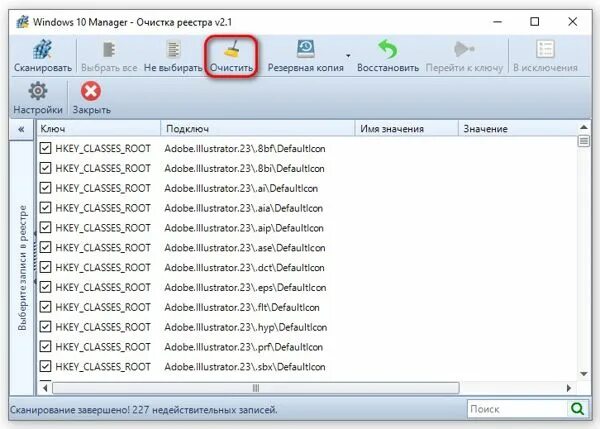Image resolution: width=600 pixels, height=429 pixels.
Task: Select the Adobe.Illustrator.23\.ai\DefaultIcon subkey text
Action: click(x=241, y=188)
